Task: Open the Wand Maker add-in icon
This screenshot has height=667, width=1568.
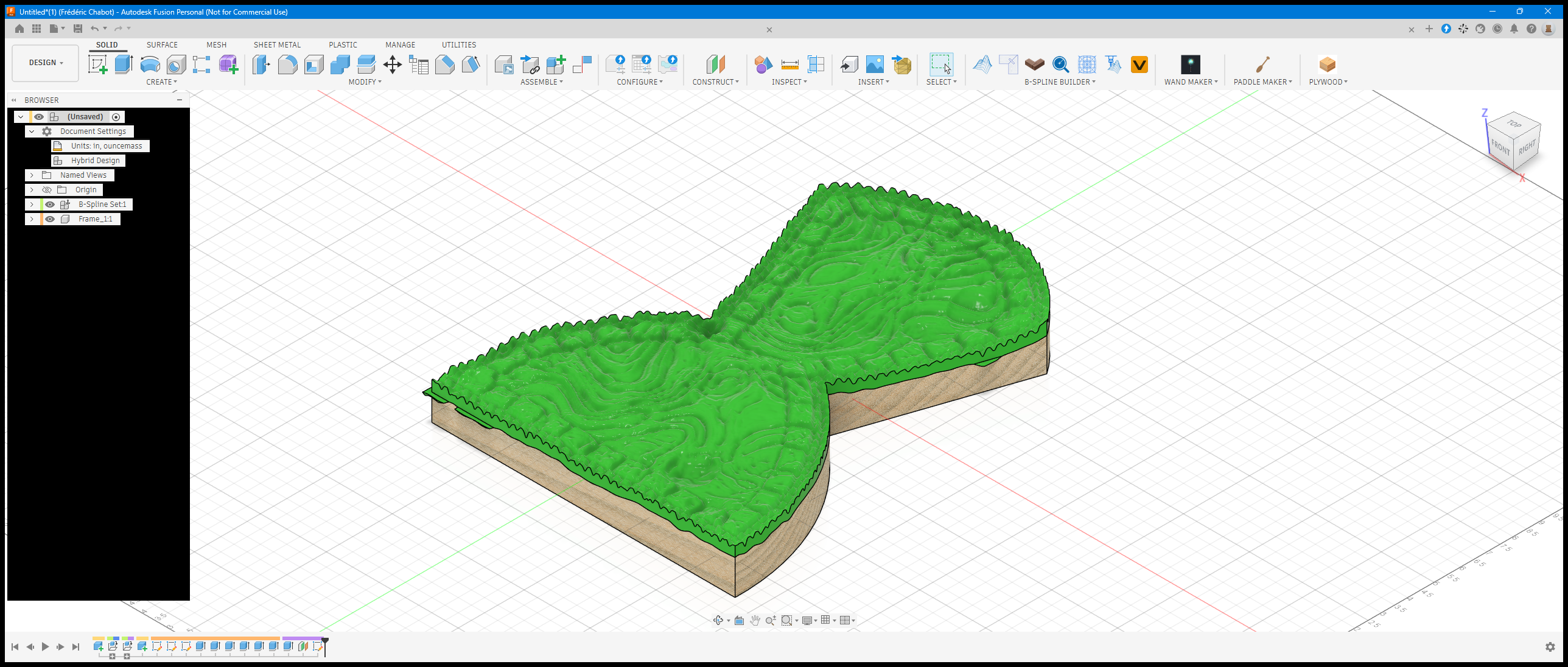Action: click(x=1191, y=65)
